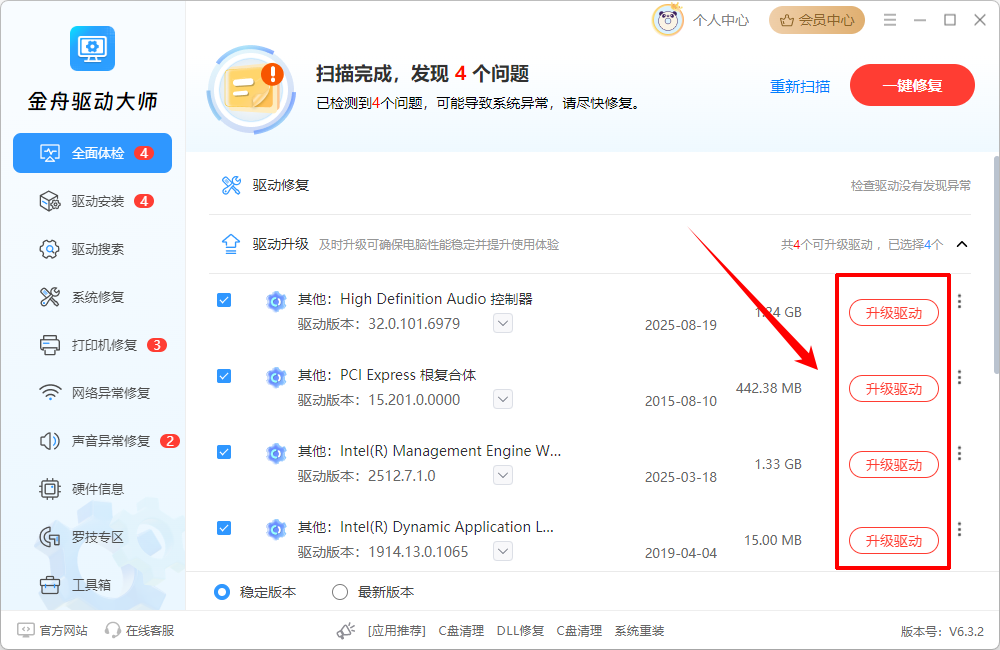This screenshot has width=1000, height=650.
Task: Open 工具箱 in the sidebar
Action: (x=92, y=585)
